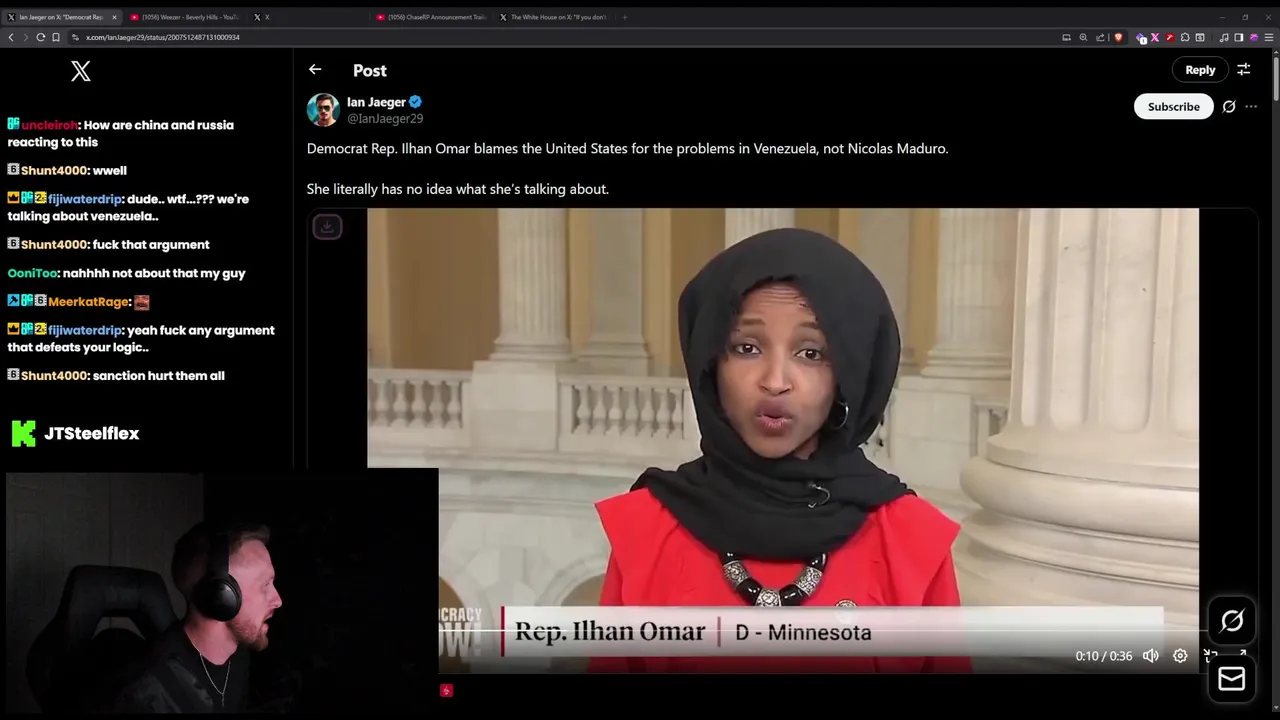The width and height of the screenshot is (1280, 720).
Task: Toggle the browser sidebar panel
Action: 1239,37
